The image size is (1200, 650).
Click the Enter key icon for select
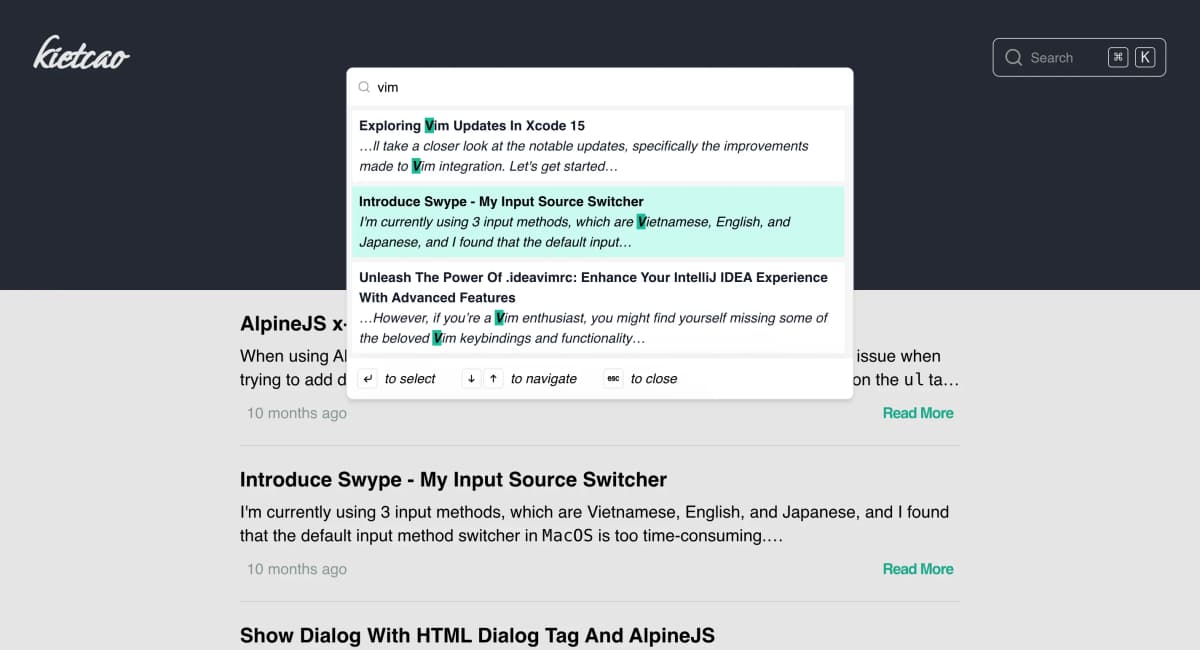[x=368, y=379]
